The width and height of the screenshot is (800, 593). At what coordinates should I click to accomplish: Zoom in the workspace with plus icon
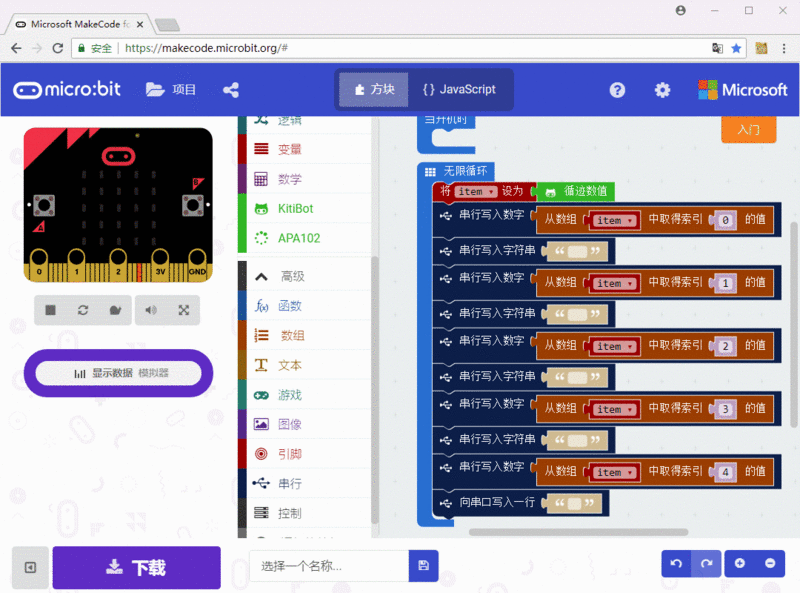point(740,563)
